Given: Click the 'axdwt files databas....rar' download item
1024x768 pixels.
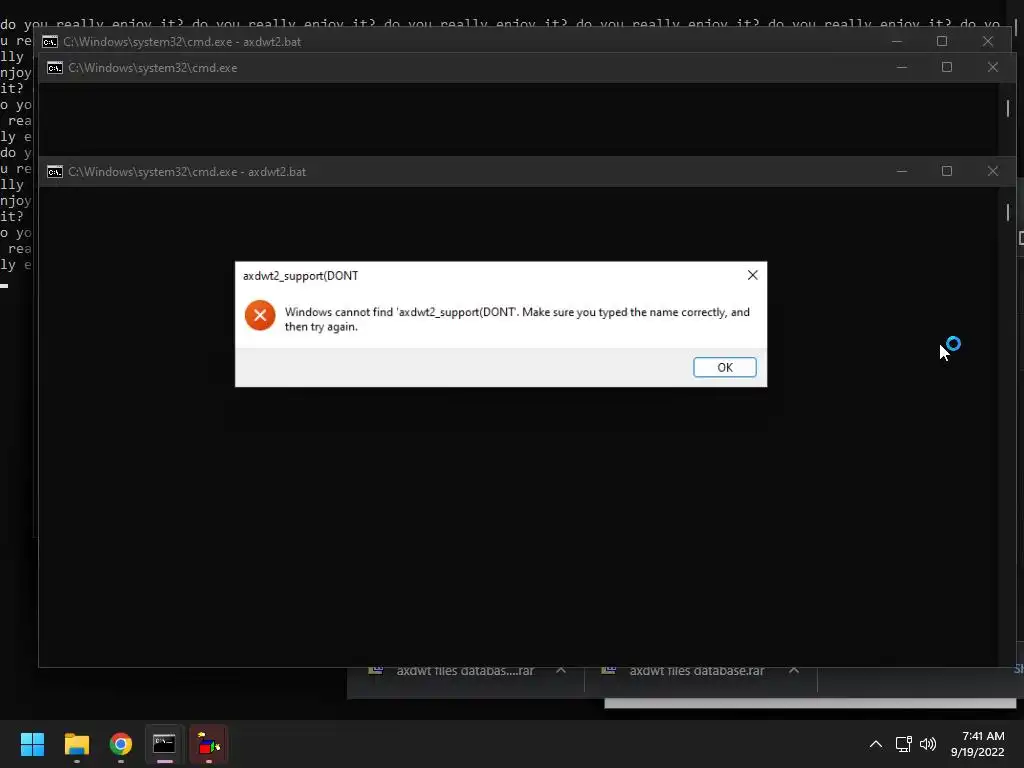Looking at the screenshot, I should (x=465, y=671).
